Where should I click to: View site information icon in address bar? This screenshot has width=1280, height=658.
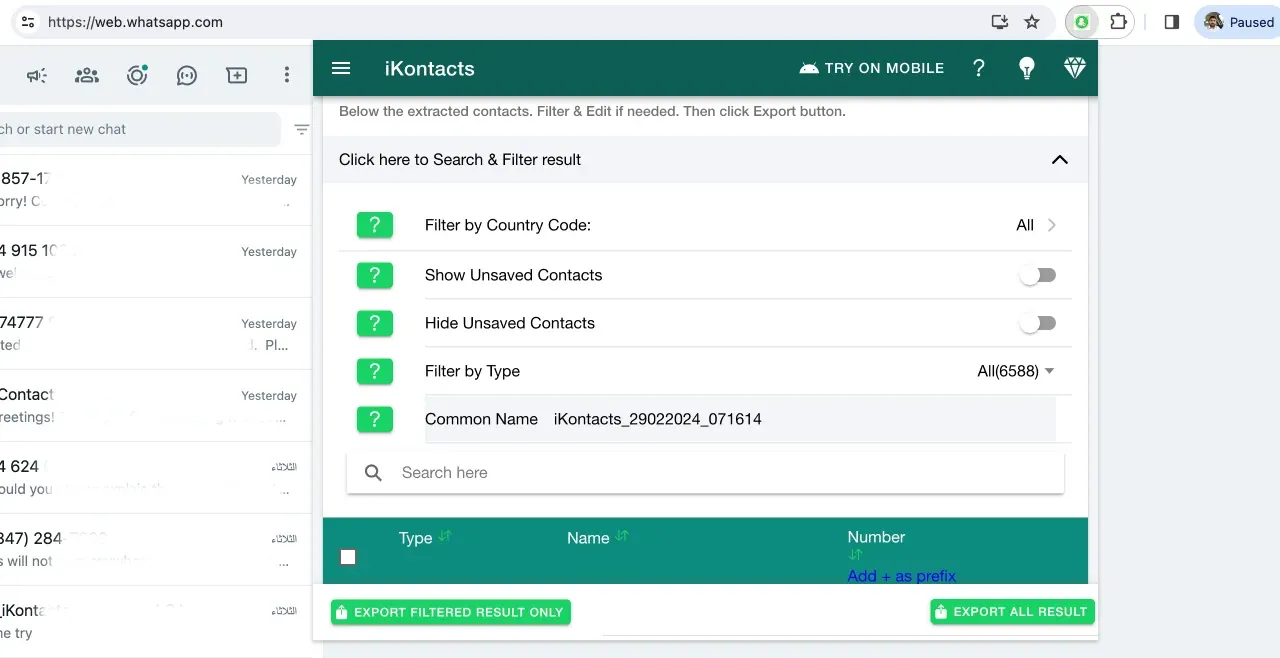(28, 22)
